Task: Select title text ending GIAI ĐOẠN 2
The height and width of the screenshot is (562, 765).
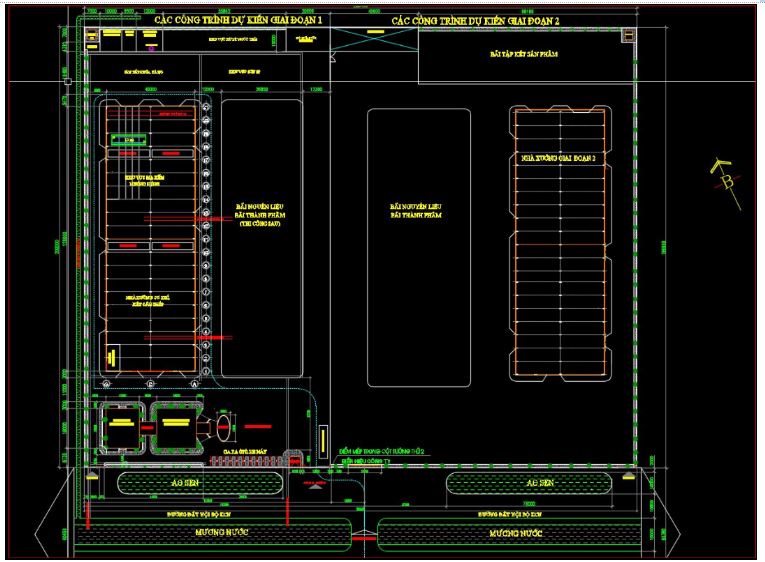Action: (475, 20)
